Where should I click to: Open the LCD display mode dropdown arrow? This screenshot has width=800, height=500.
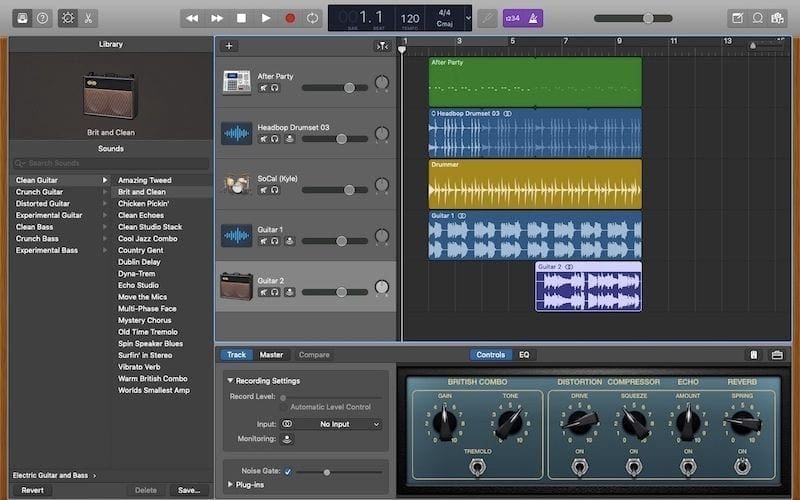tap(468, 18)
